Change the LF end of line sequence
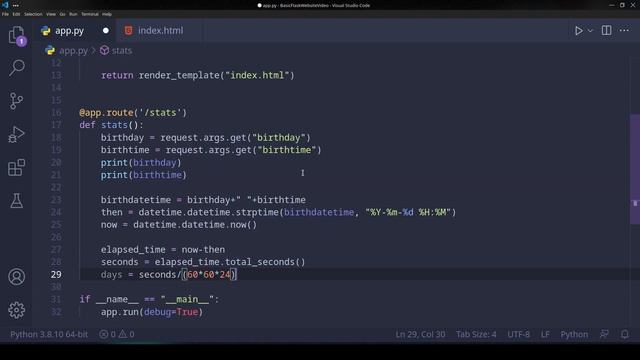This screenshot has width=640, height=360. [x=545, y=334]
